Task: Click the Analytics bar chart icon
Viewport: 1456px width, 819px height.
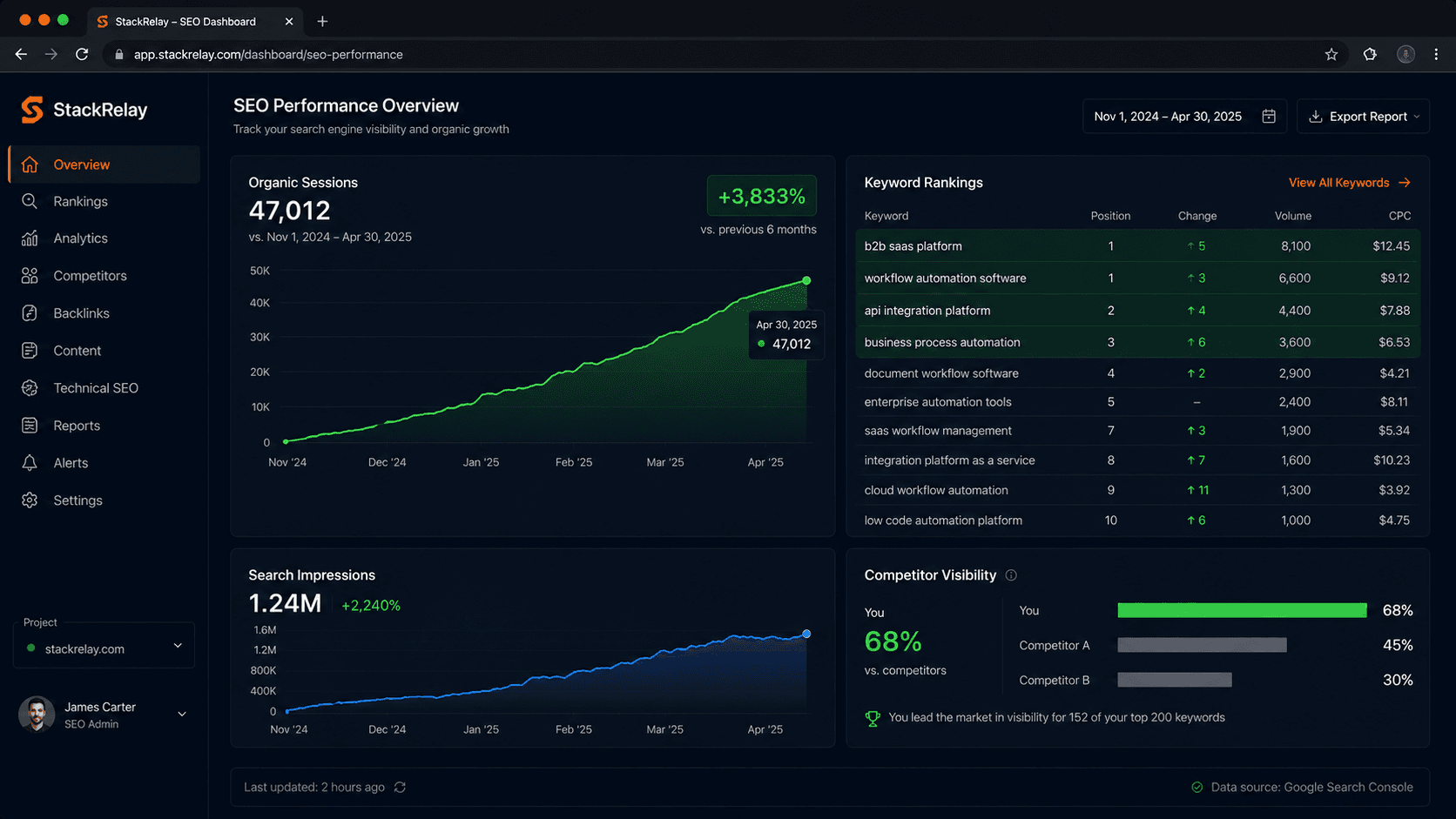Action: pos(30,238)
